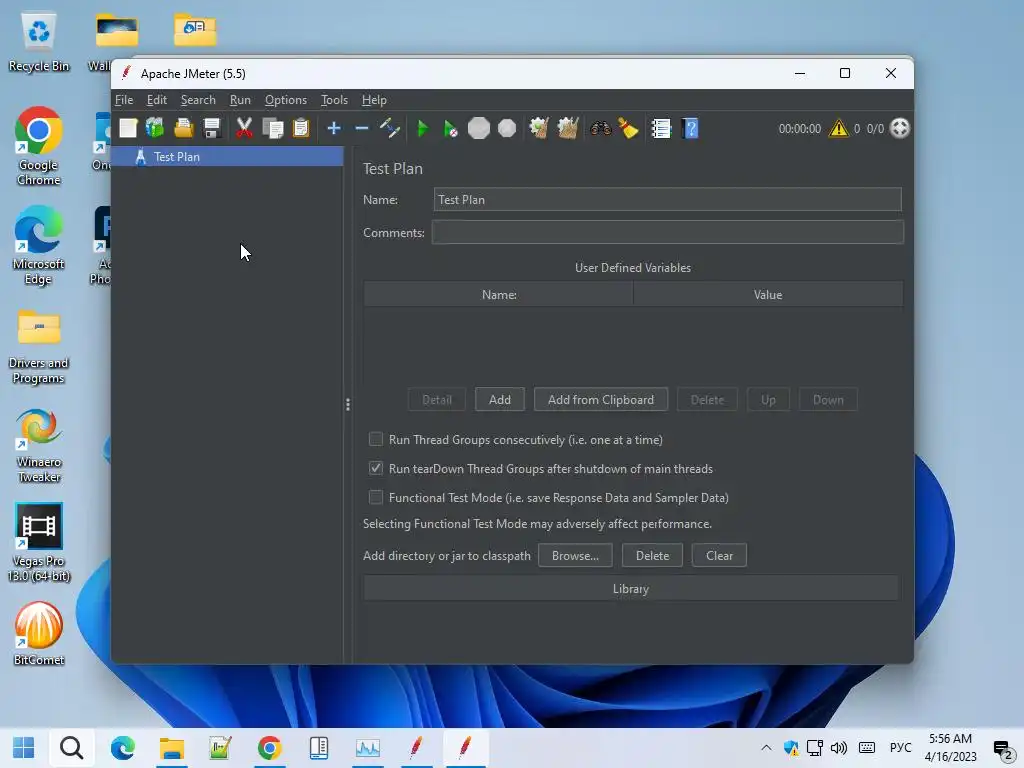The height and width of the screenshot is (768, 1024).
Task: Click the Reset Search brush icon
Action: [x=628, y=128]
